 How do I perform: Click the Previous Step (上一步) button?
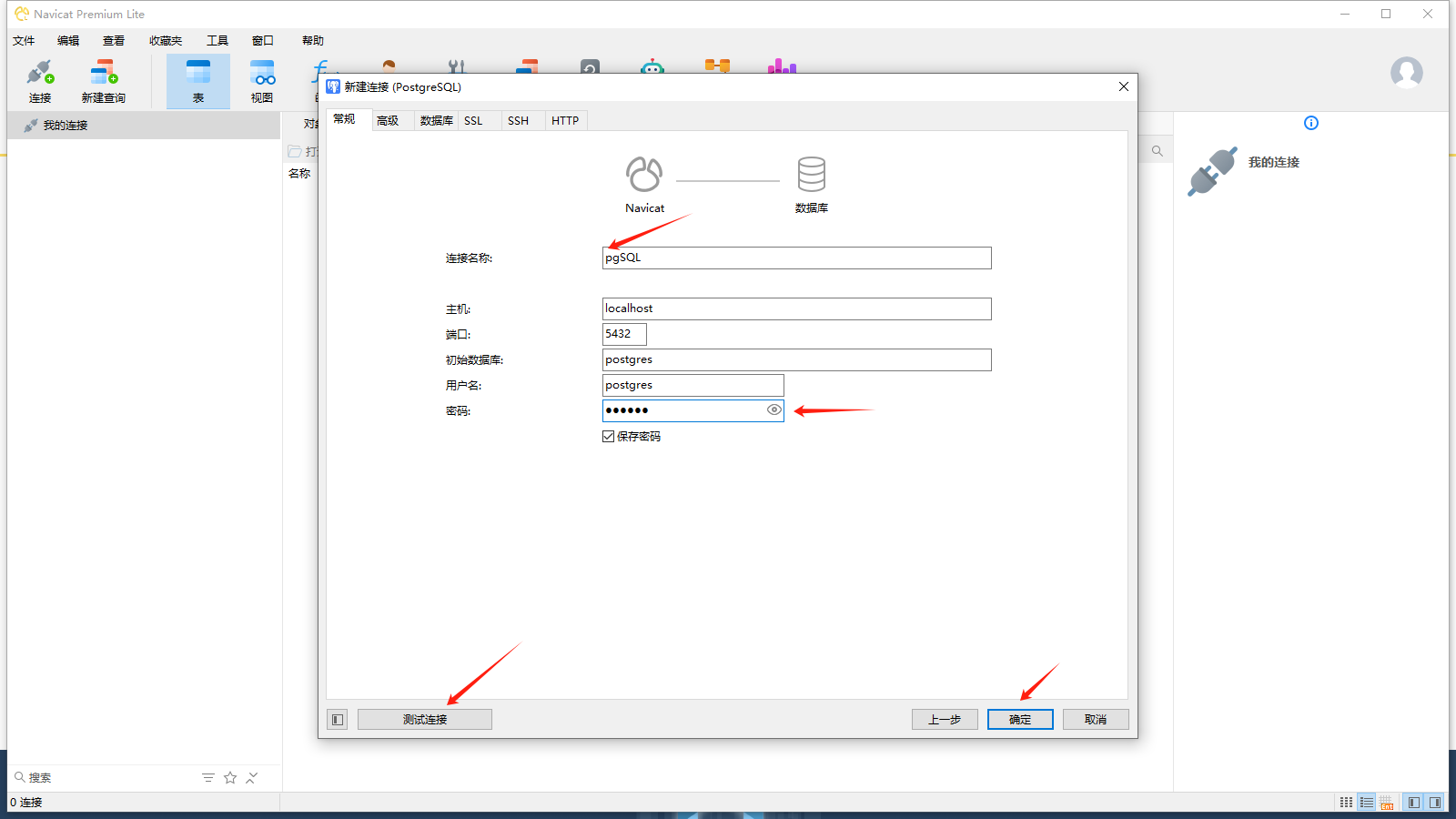click(945, 720)
